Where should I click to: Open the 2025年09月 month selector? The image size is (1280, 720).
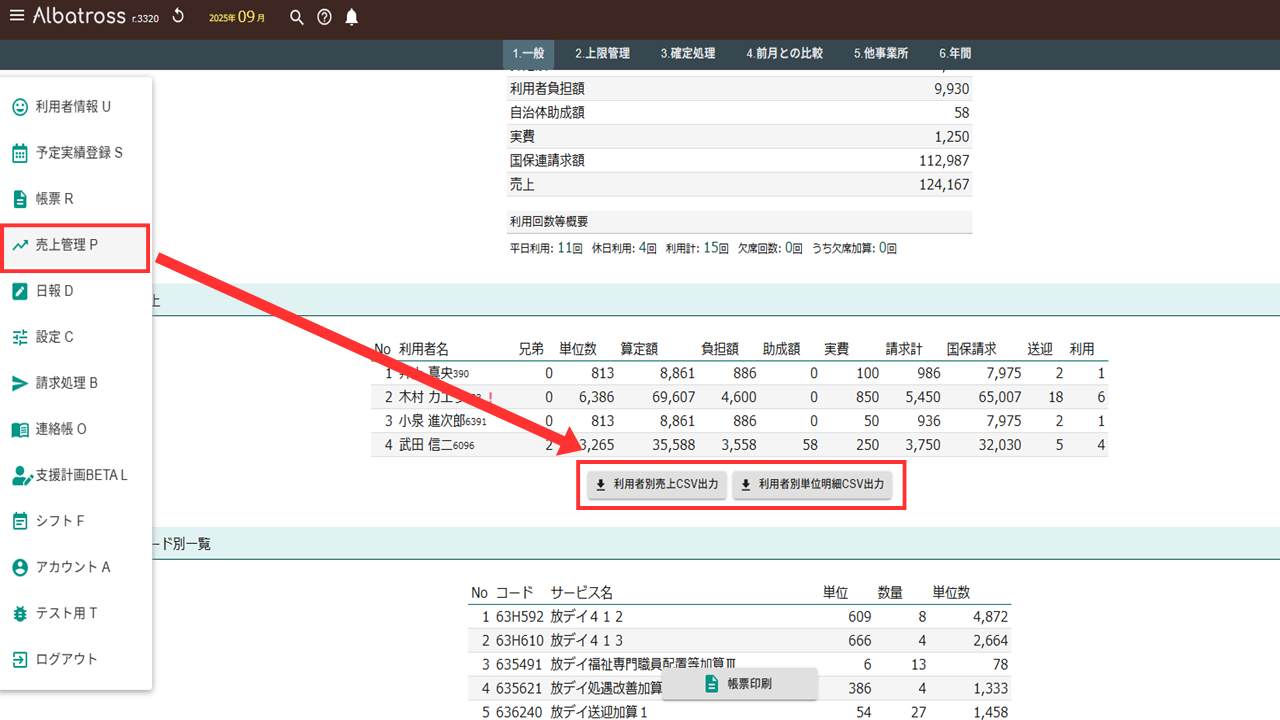pos(237,17)
